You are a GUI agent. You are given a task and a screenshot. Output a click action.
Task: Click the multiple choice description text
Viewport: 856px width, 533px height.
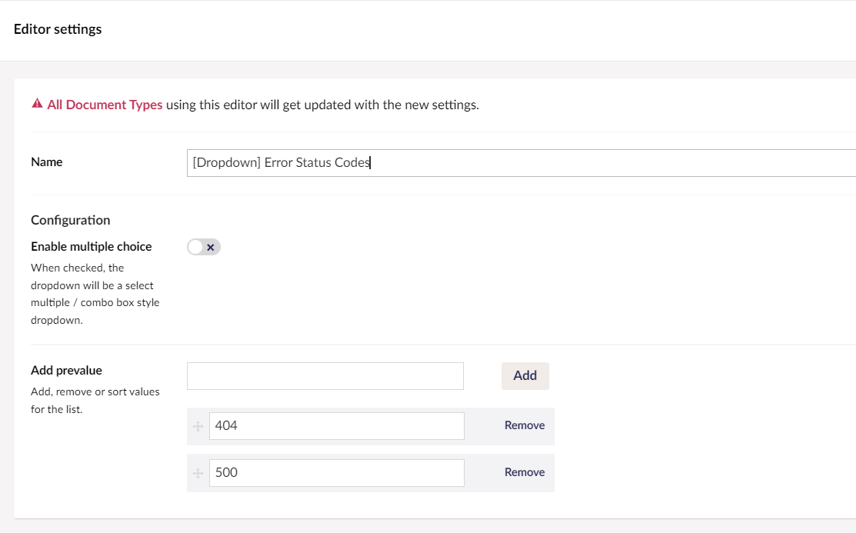pyautogui.click(x=94, y=294)
